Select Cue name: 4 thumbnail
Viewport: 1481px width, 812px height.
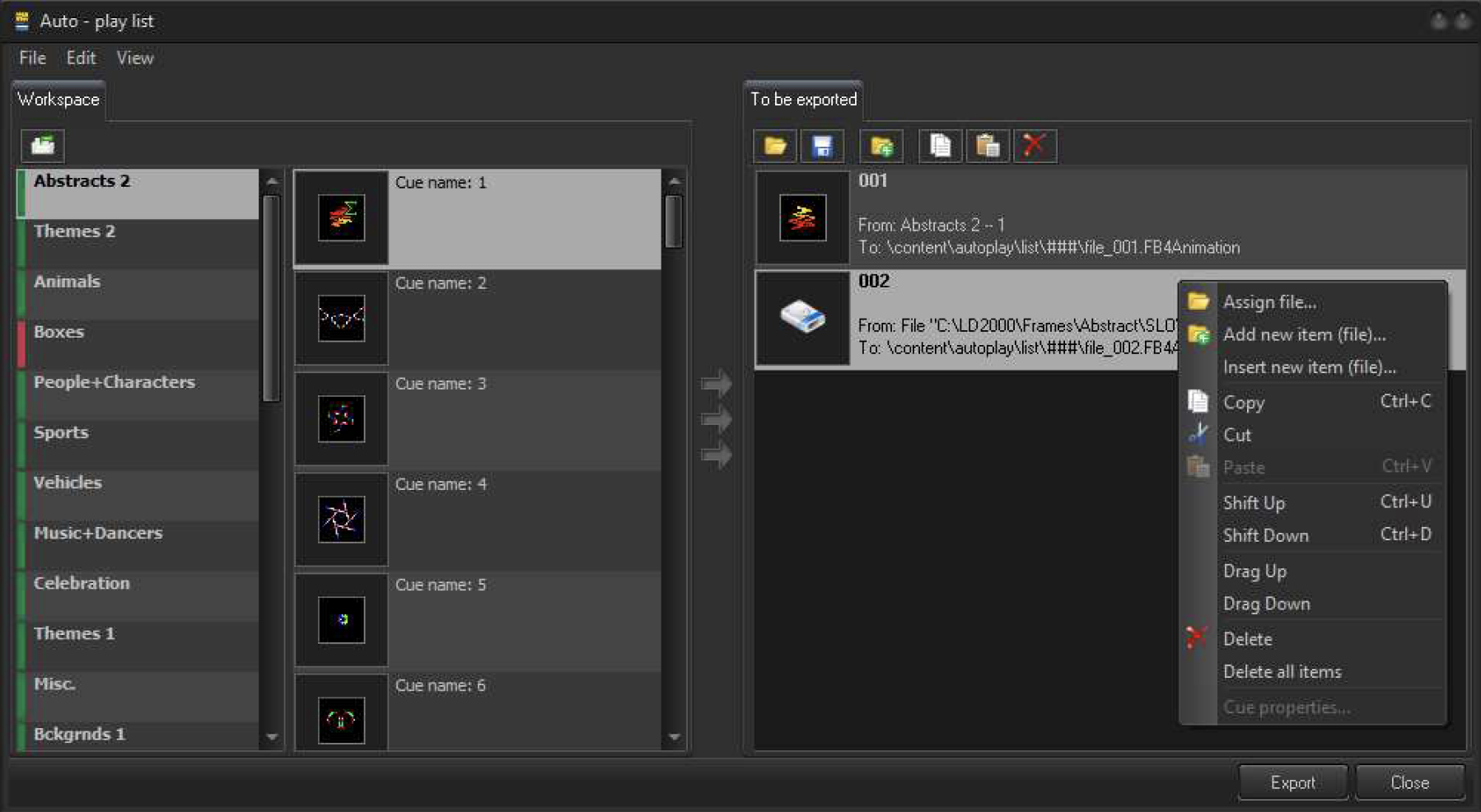pyautogui.click(x=342, y=519)
